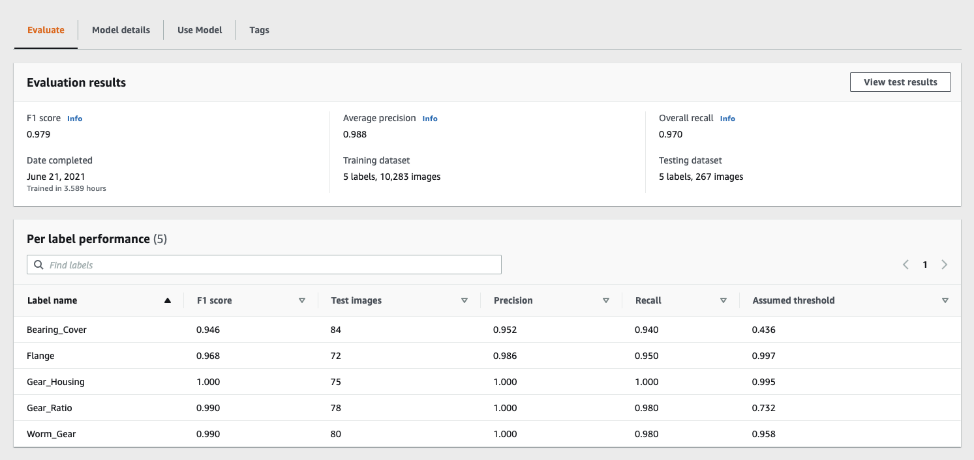Image resolution: width=974 pixels, height=460 pixels.
Task: Go to next page using right chevron
Action: coord(944,265)
